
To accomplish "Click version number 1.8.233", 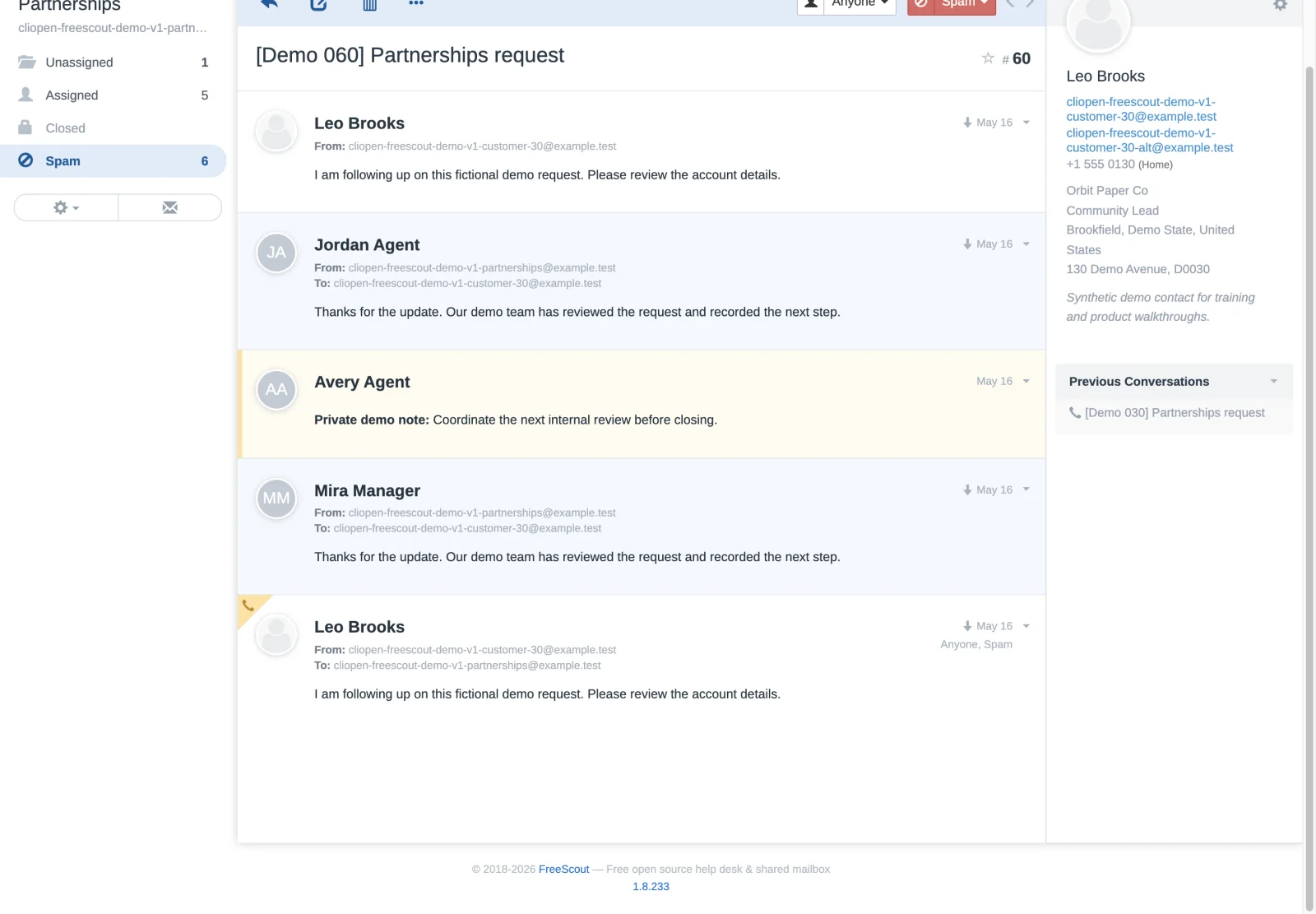I will pos(651,886).
